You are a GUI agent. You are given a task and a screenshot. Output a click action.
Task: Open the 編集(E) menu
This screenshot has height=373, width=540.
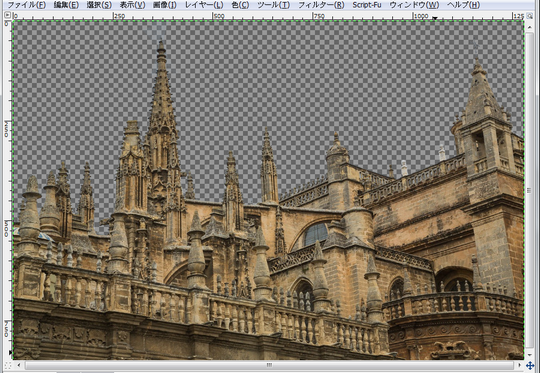[66, 5]
